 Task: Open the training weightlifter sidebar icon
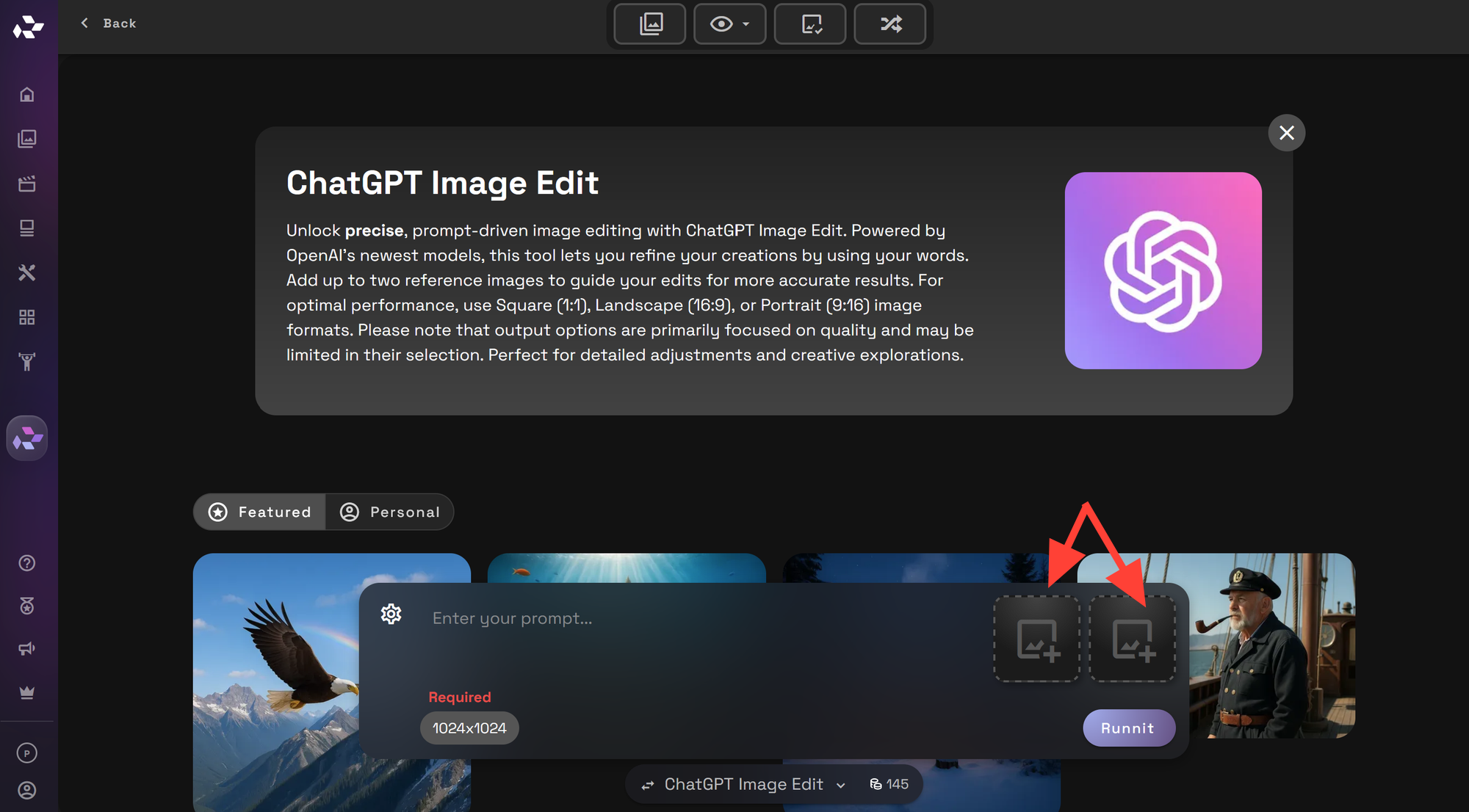27,362
